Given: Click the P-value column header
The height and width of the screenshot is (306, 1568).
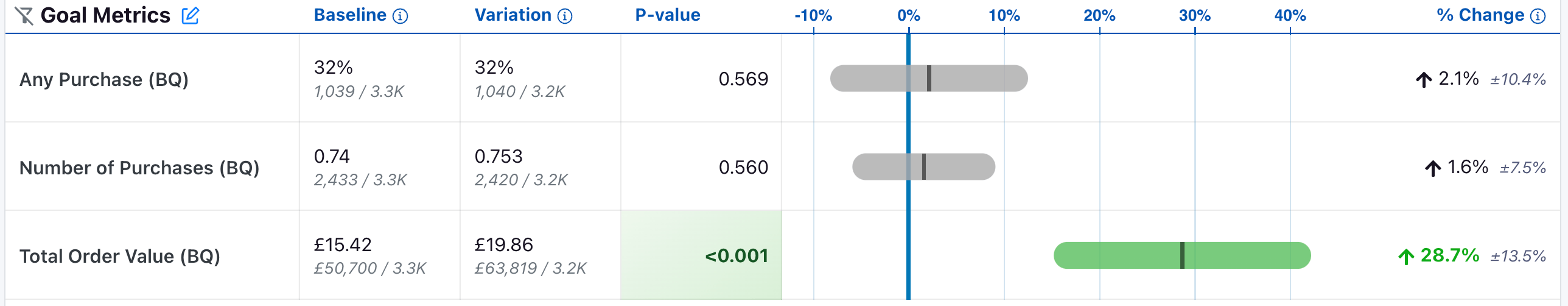Looking at the screenshot, I should click(667, 15).
